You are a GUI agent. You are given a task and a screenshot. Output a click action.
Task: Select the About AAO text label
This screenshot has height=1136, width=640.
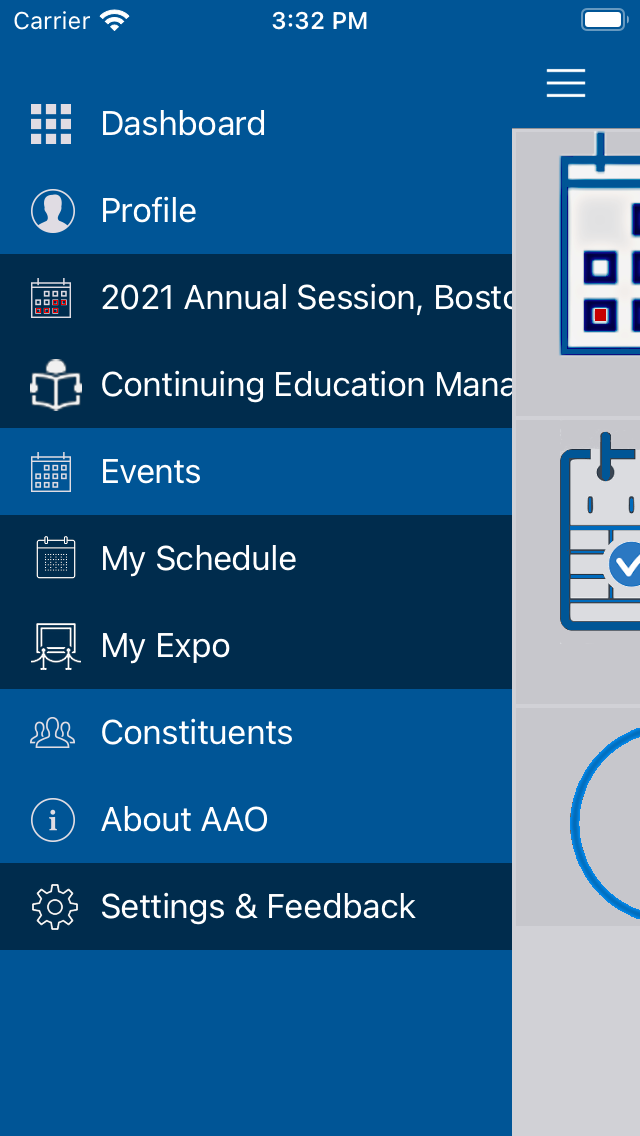[x=185, y=820]
